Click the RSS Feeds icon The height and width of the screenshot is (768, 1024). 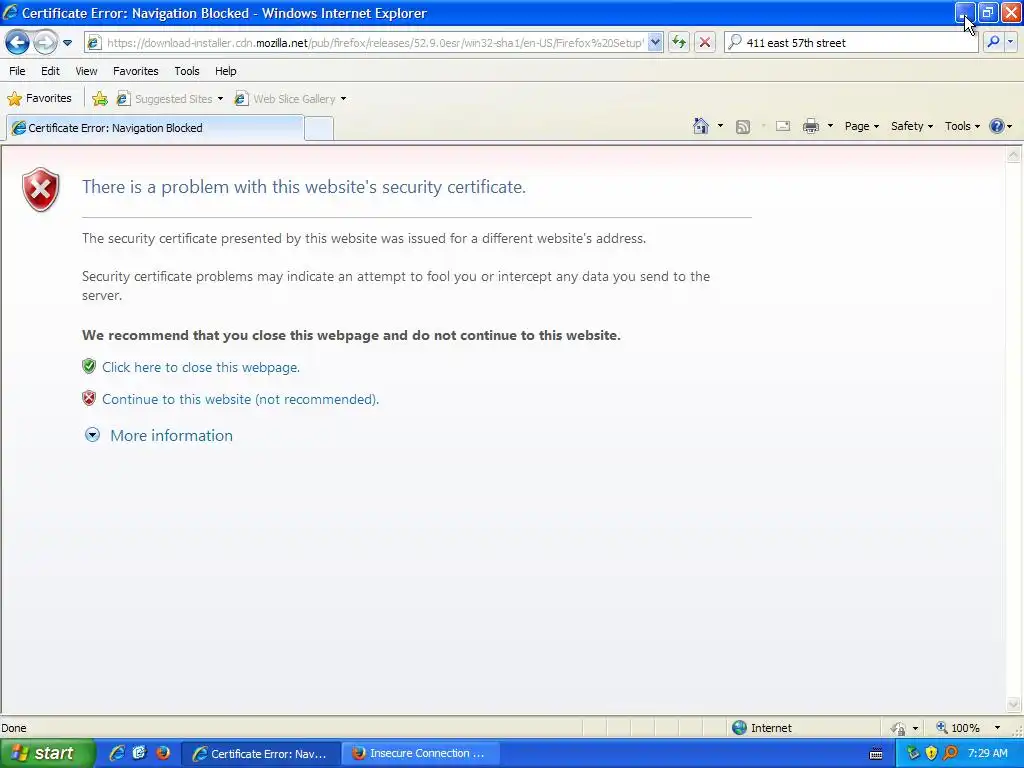tap(743, 127)
